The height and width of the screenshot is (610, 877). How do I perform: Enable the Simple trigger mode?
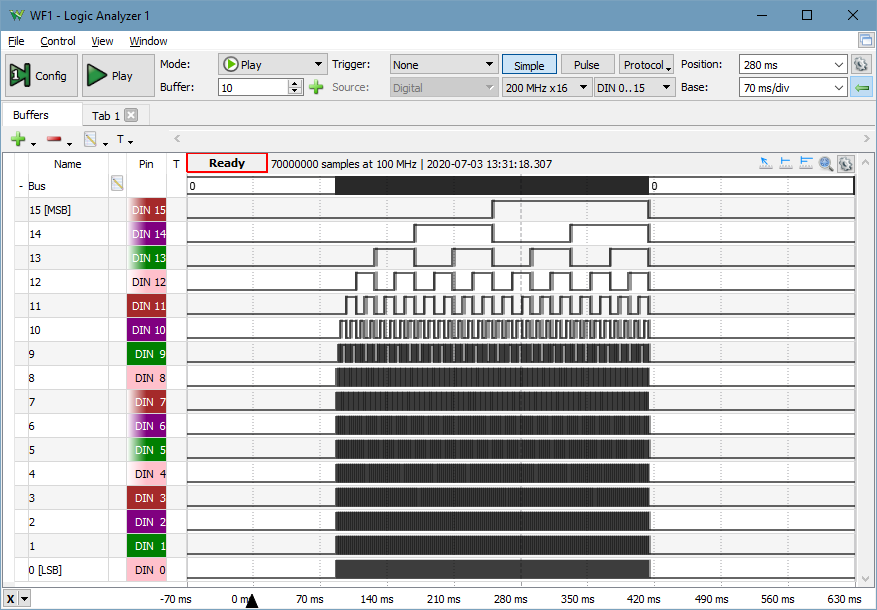coord(529,65)
